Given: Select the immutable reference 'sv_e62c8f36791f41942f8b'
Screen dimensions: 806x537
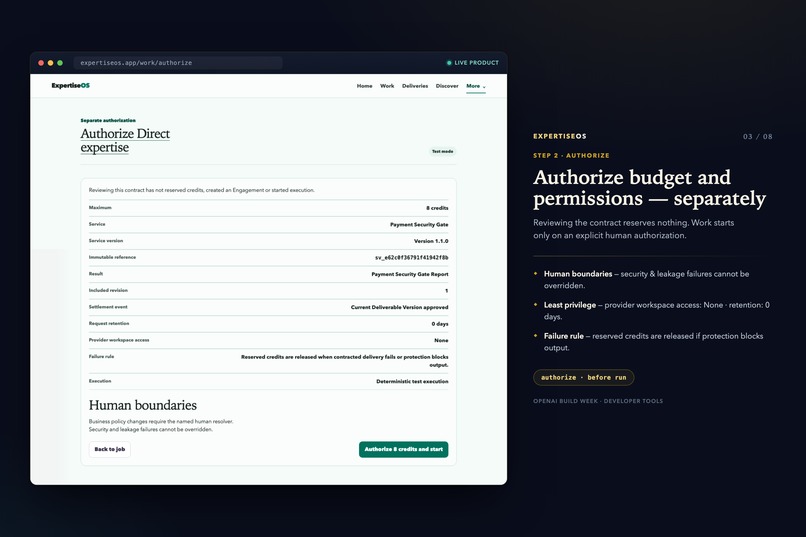Looking at the screenshot, I should 411,257.
